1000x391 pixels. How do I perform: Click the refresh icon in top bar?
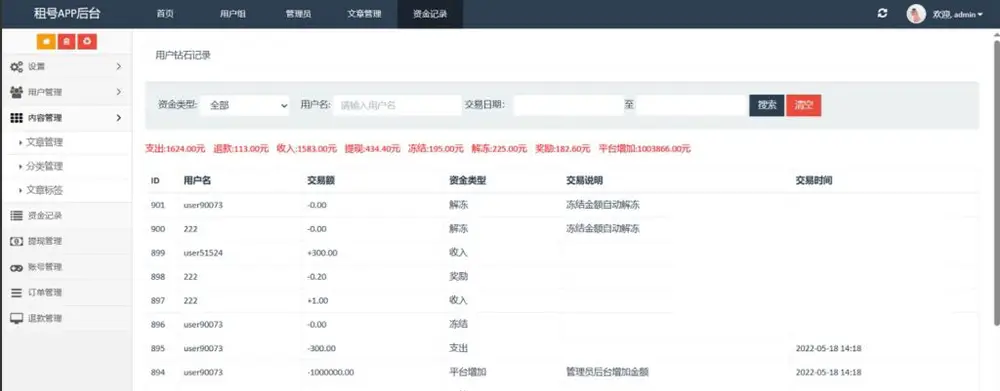883,13
